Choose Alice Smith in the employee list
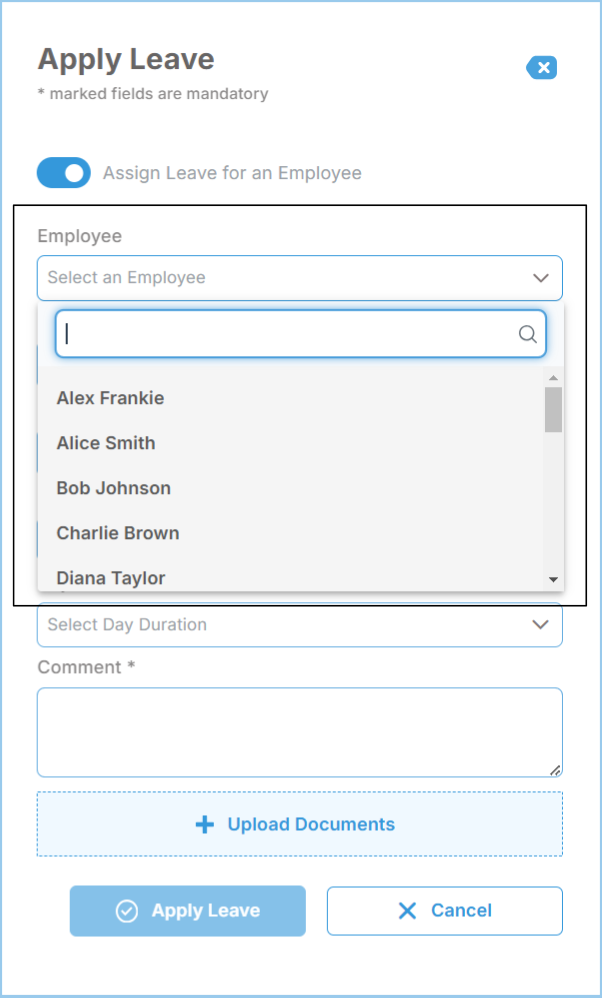Screen dimensions: 602x998 [106, 443]
